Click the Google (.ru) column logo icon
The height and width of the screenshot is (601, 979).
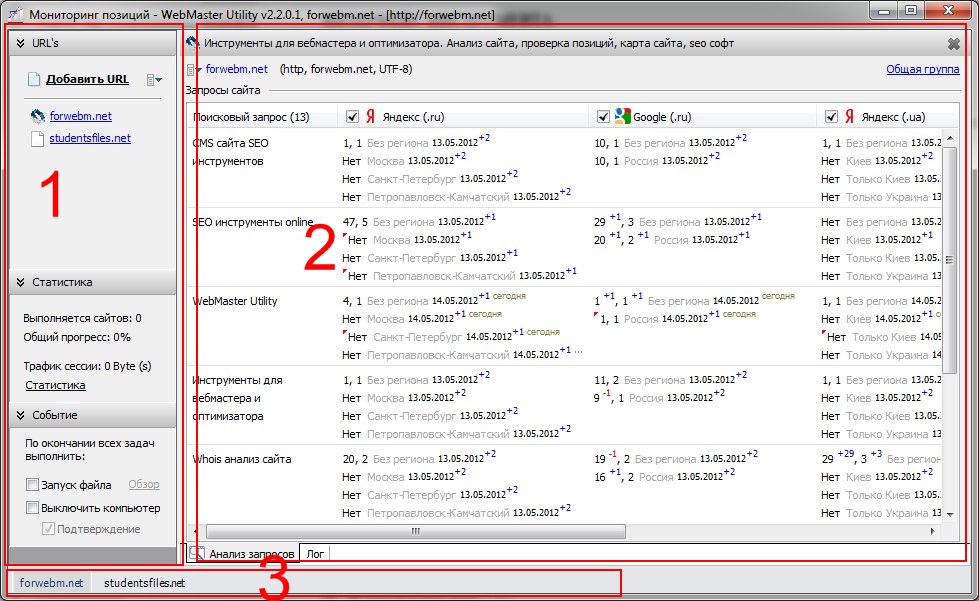click(622, 117)
